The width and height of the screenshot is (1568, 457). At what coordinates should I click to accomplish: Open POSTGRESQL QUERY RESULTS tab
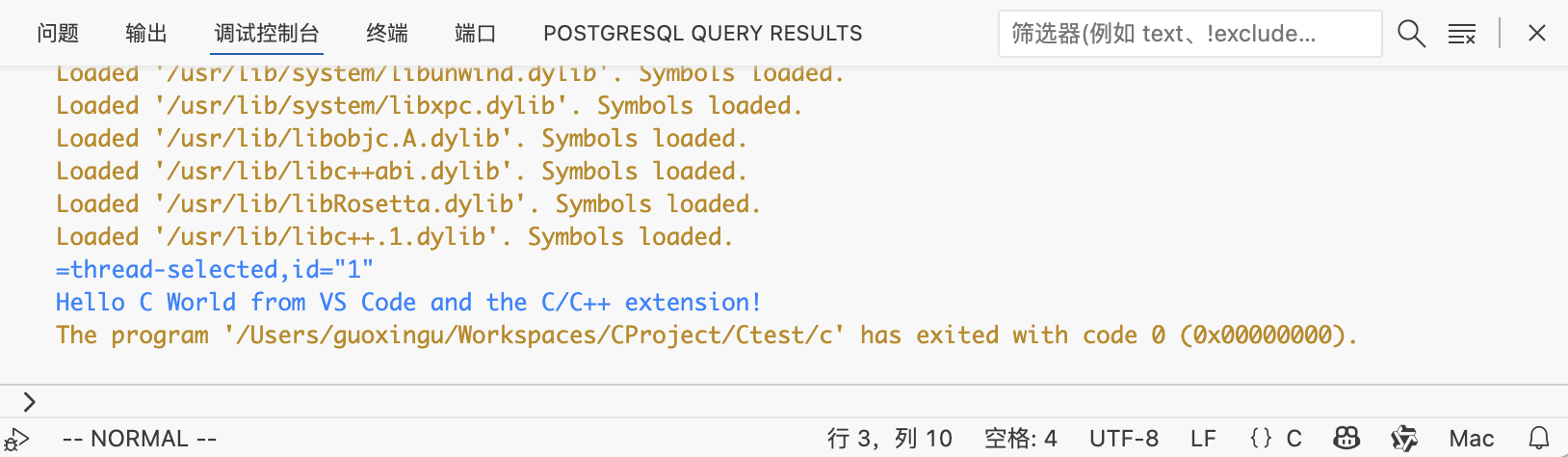point(703,34)
